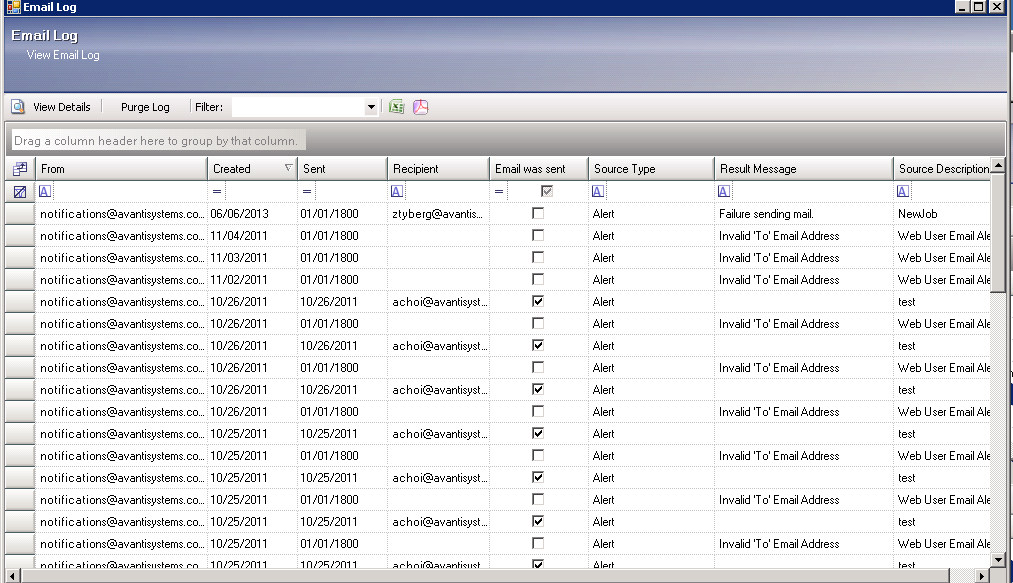The width and height of the screenshot is (1013, 583).
Task: Toggle sent checkbox for 11/02/2011 row
Action: tap(538, 279)
